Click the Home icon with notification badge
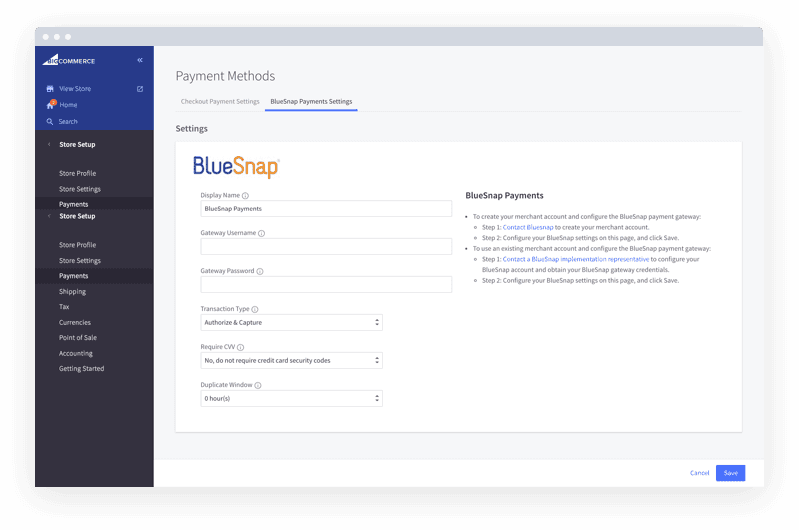799x530 pixels. click(x=50, y=105)
